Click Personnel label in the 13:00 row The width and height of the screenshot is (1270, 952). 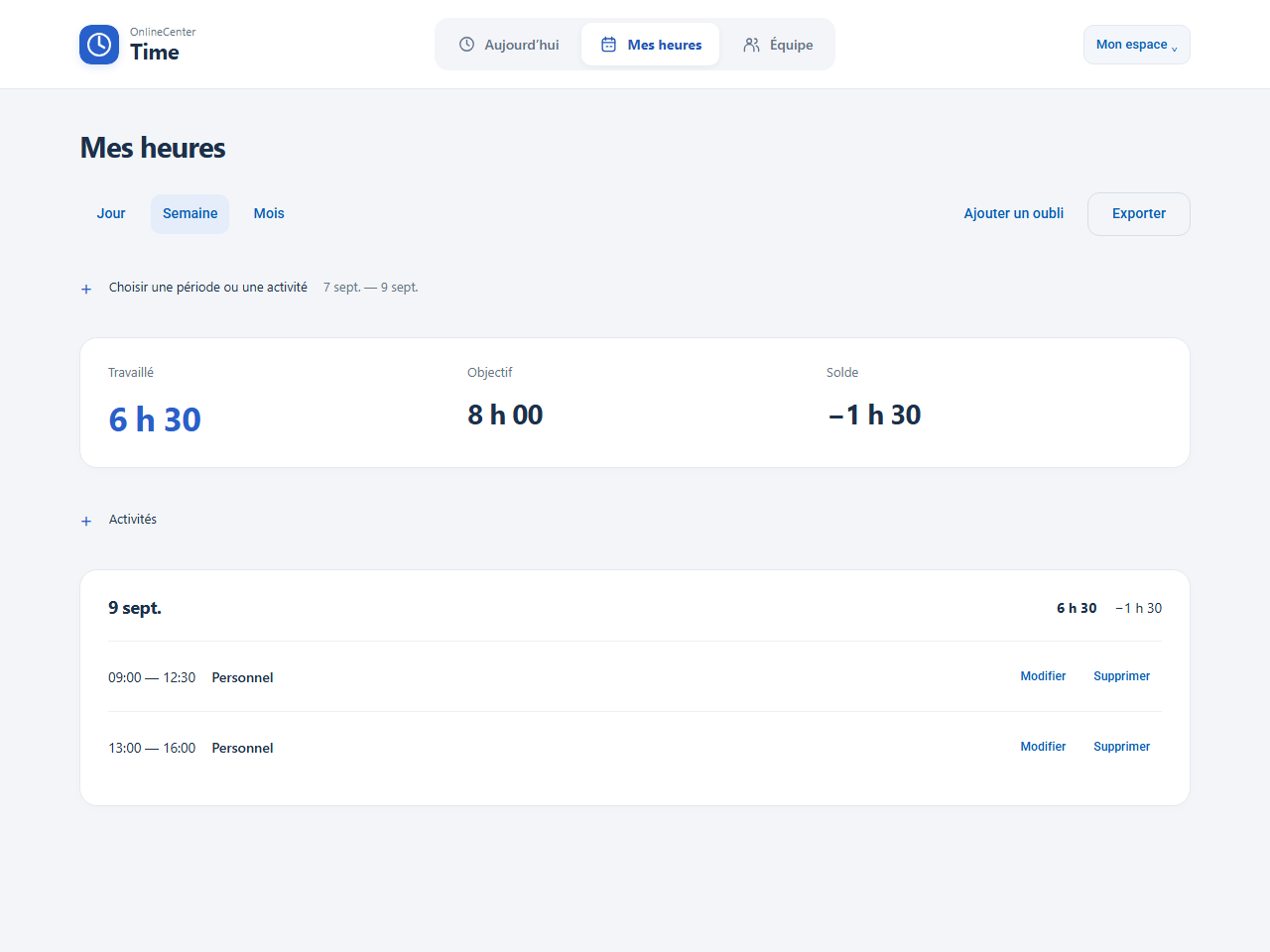[242, 748]
